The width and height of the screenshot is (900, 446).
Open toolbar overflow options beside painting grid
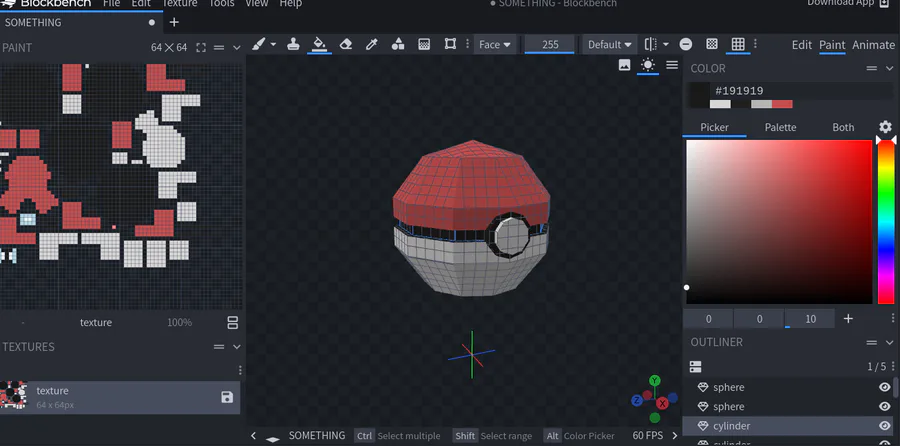click(x=755, y=44)
